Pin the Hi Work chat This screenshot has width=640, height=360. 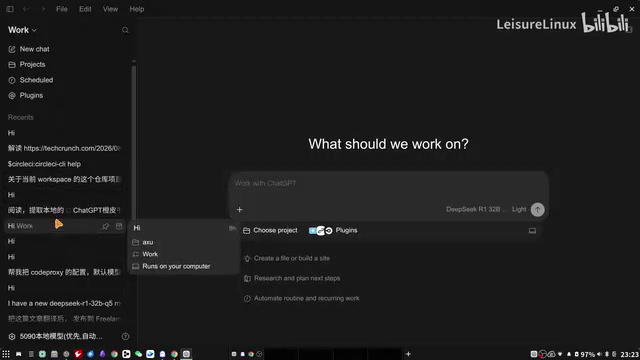pyautogui.click(x=105, y=226)
